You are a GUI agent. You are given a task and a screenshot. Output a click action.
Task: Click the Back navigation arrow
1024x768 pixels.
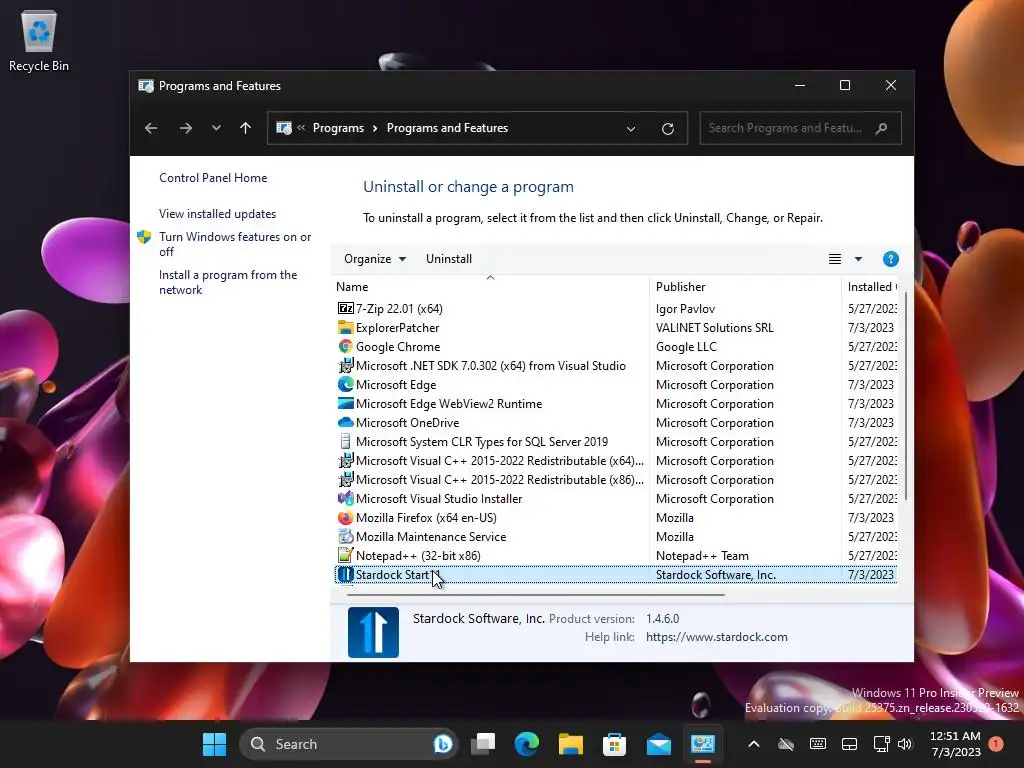click(x=151, y=128)
